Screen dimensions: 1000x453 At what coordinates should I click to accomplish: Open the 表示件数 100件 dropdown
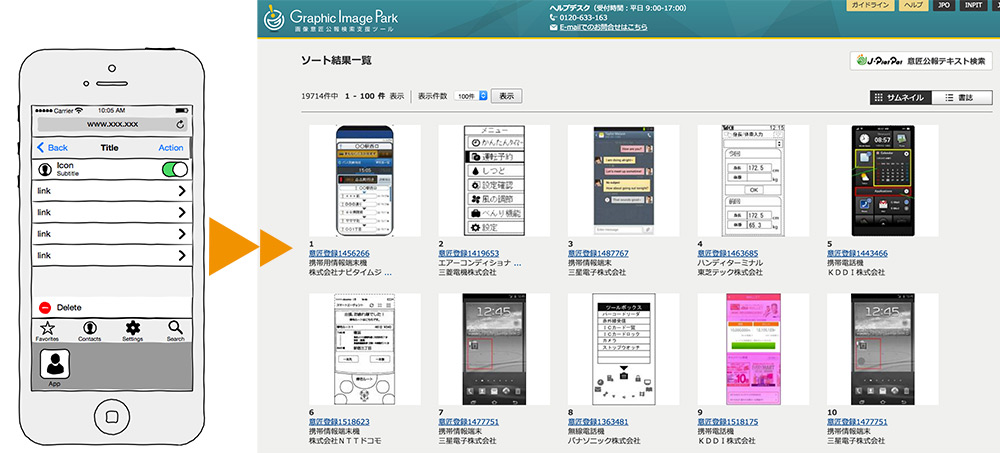click(471, 96)
